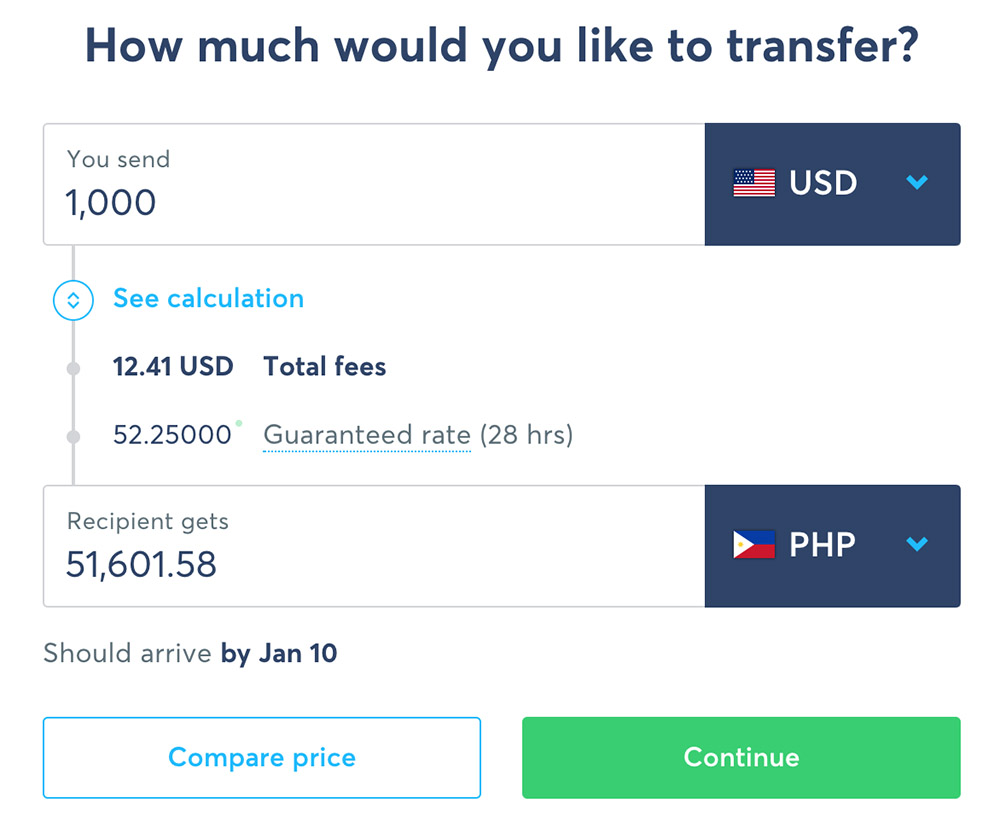Screen dimensions: 1000x838
Task: Click the circular up-down arrows calculation icon
Action: (73, 300)
